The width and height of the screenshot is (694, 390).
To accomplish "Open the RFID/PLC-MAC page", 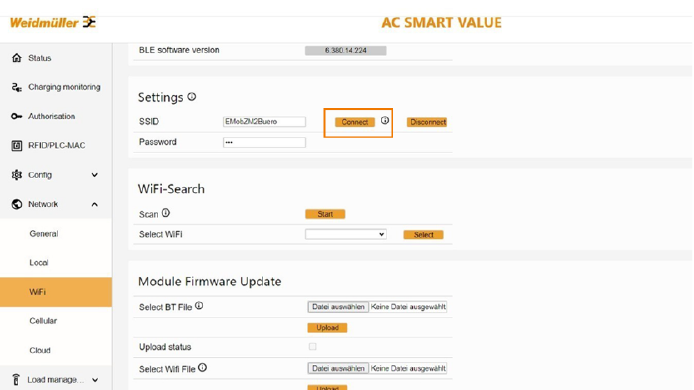I will 56,146.
